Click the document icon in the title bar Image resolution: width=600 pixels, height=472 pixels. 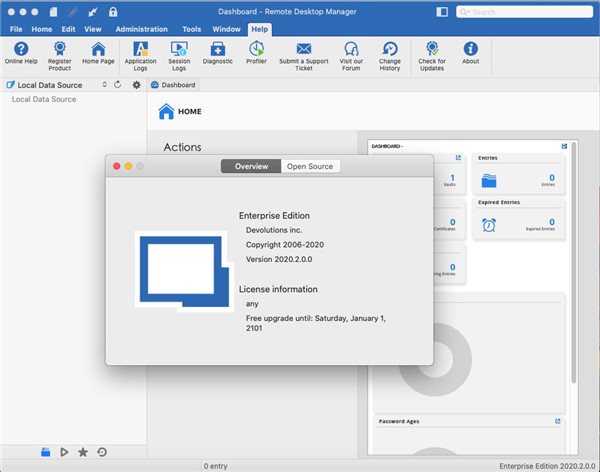54,12
